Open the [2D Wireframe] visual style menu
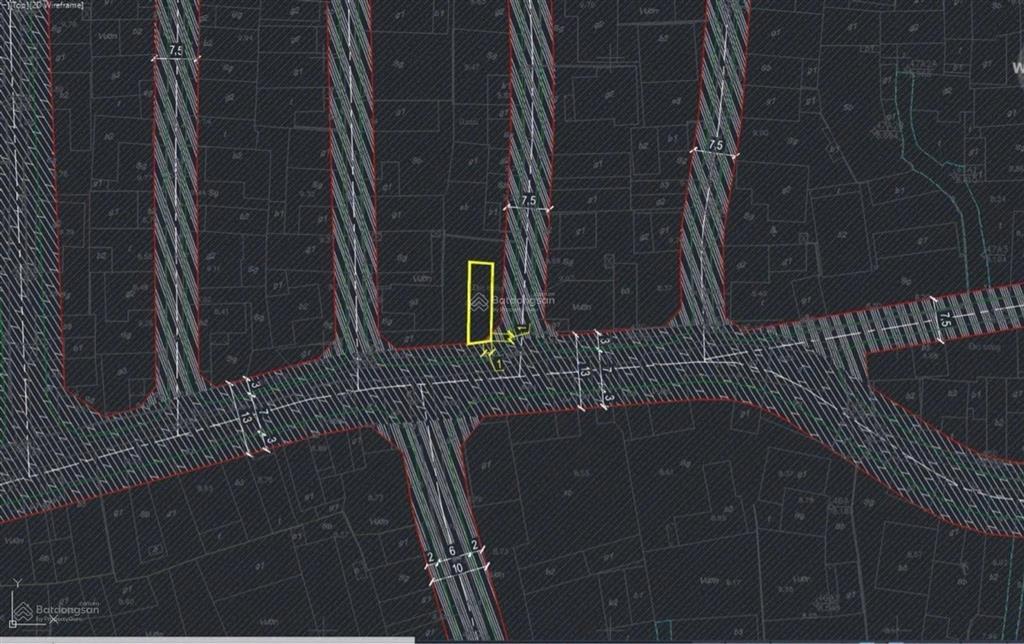1024x644 pixels. [55, 5]
